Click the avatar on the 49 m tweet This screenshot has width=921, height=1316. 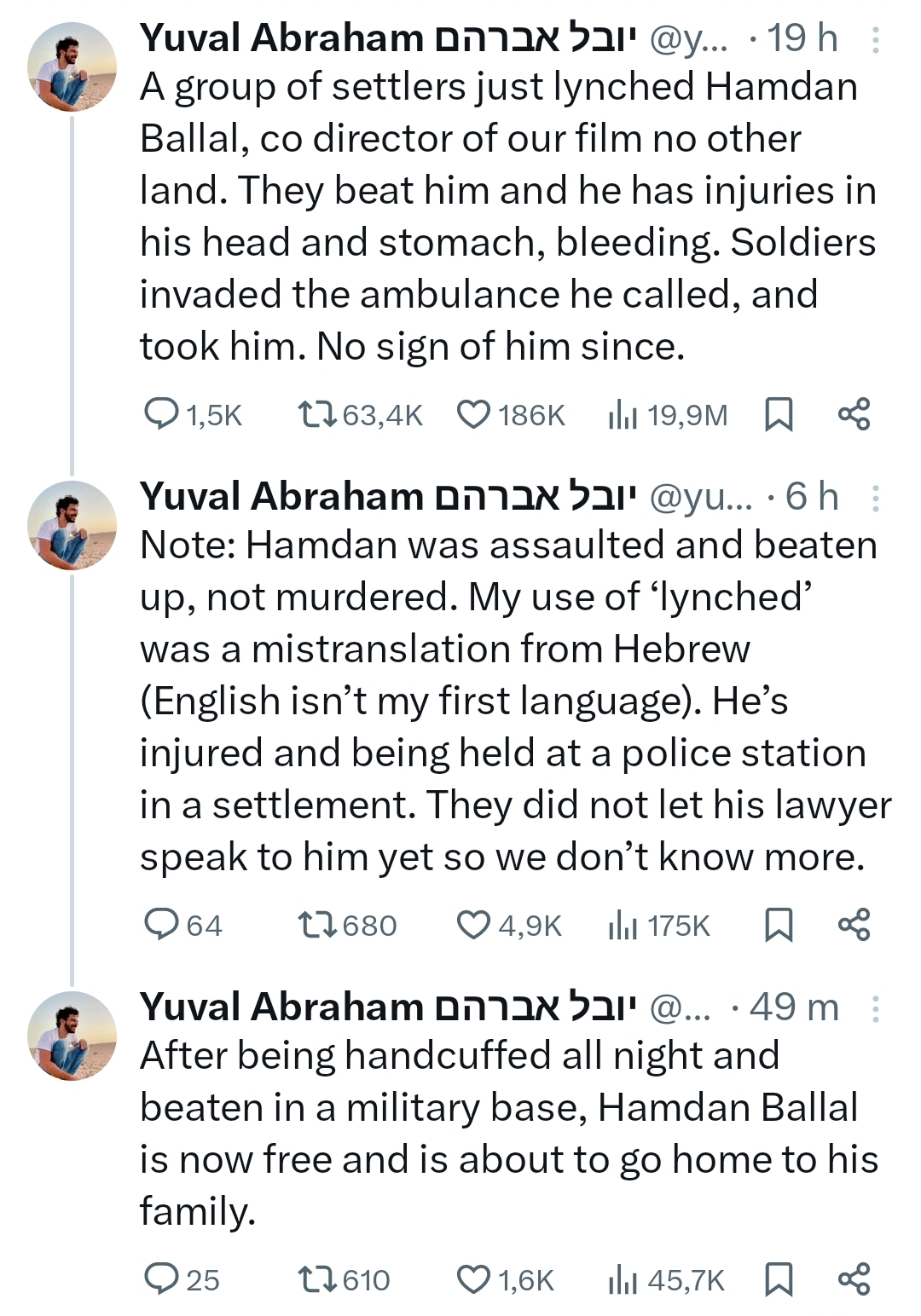tap(72, 1036)
